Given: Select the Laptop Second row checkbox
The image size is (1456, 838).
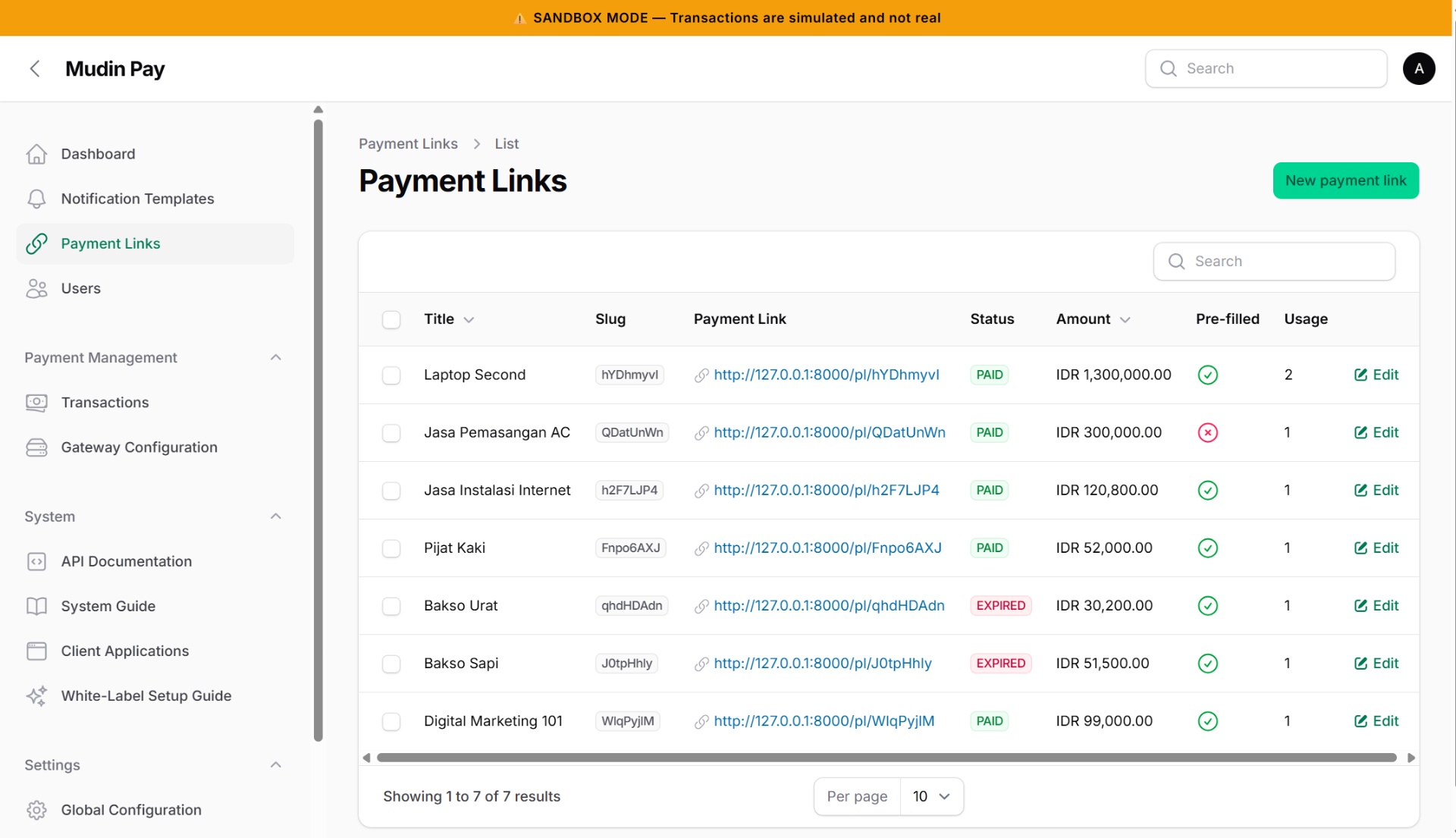Looking at the screenshot, I should (391, 375).
